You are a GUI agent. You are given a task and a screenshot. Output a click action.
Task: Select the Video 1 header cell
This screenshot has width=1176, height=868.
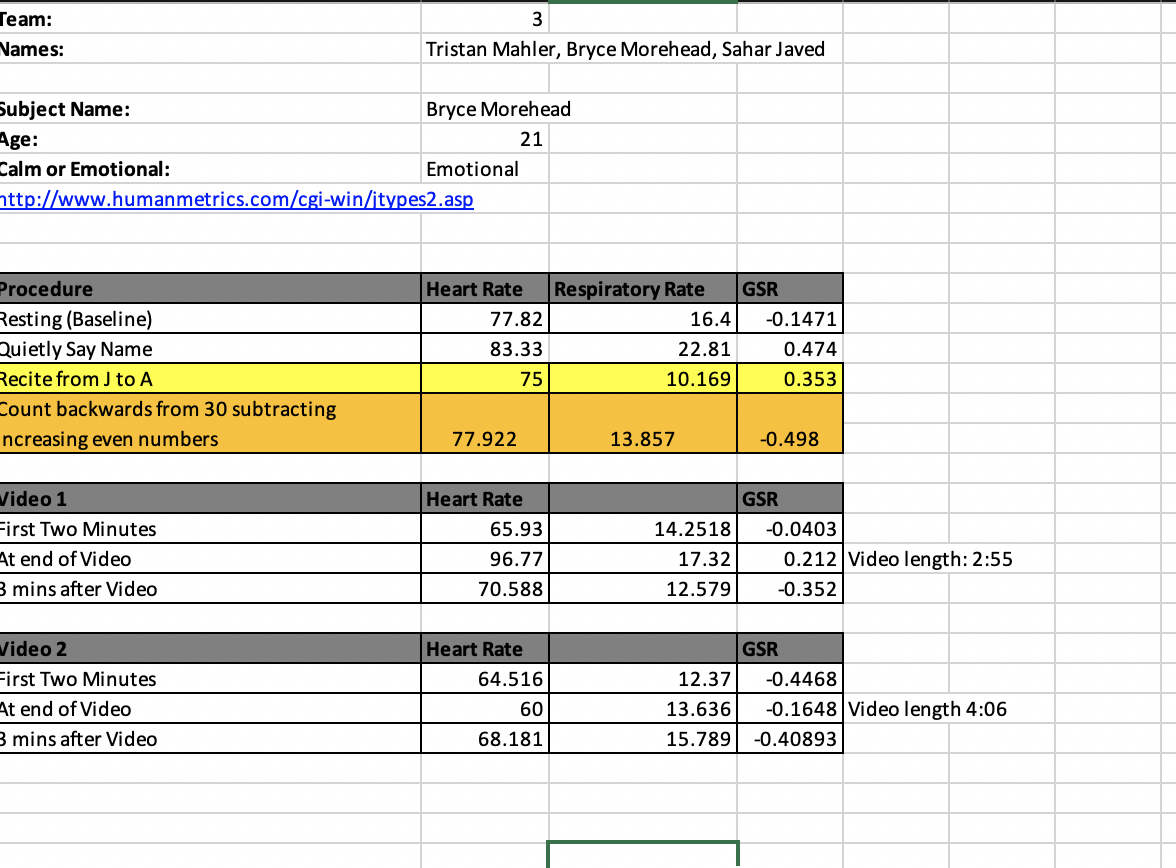pyautogui.click(x=210, y=499)
